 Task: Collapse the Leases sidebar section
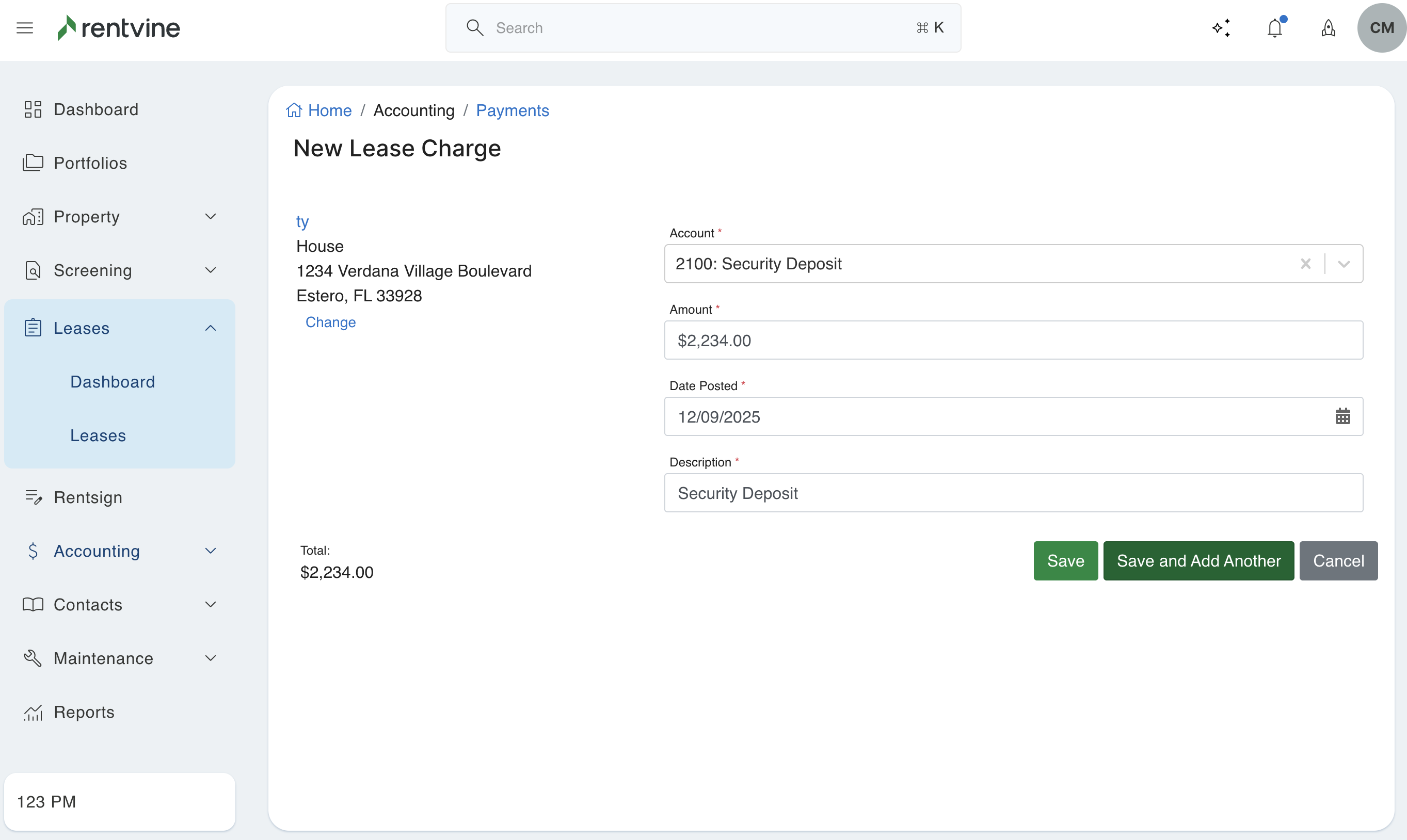tap(210, 328)
